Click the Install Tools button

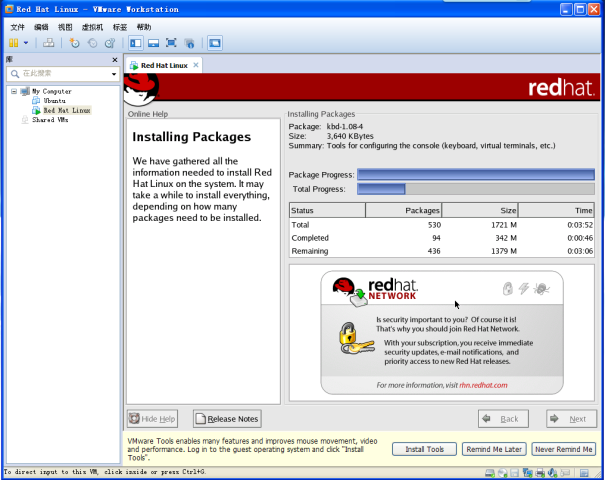(x=424, y=449)
